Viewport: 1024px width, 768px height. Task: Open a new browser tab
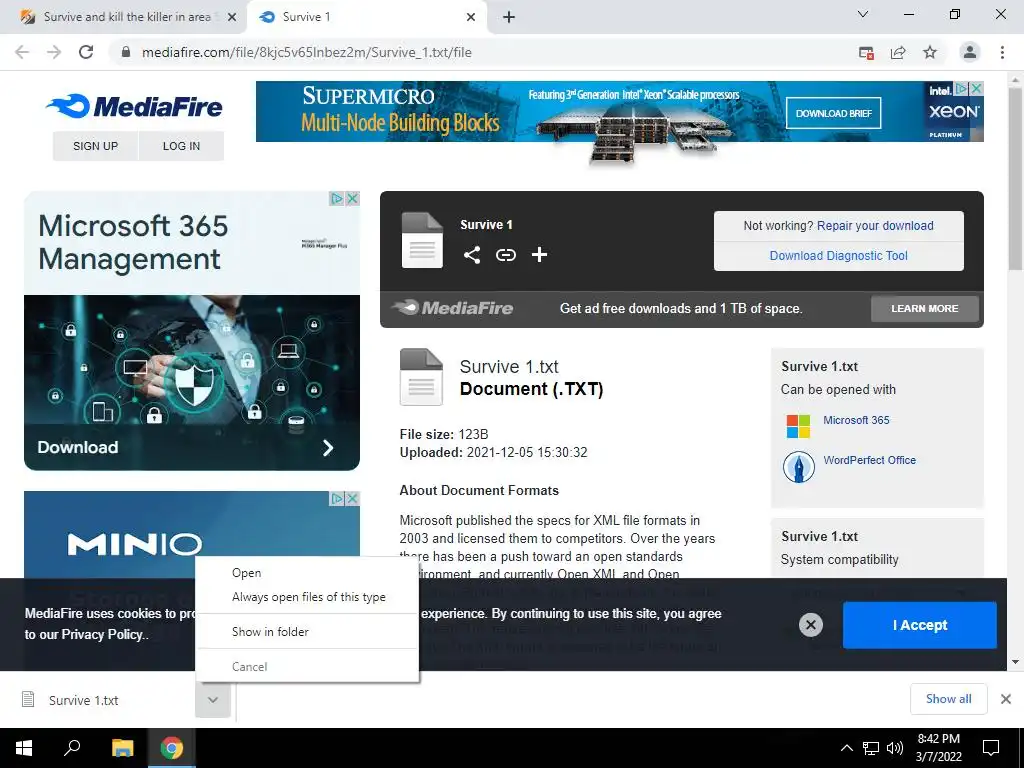(x=509, y=17)
